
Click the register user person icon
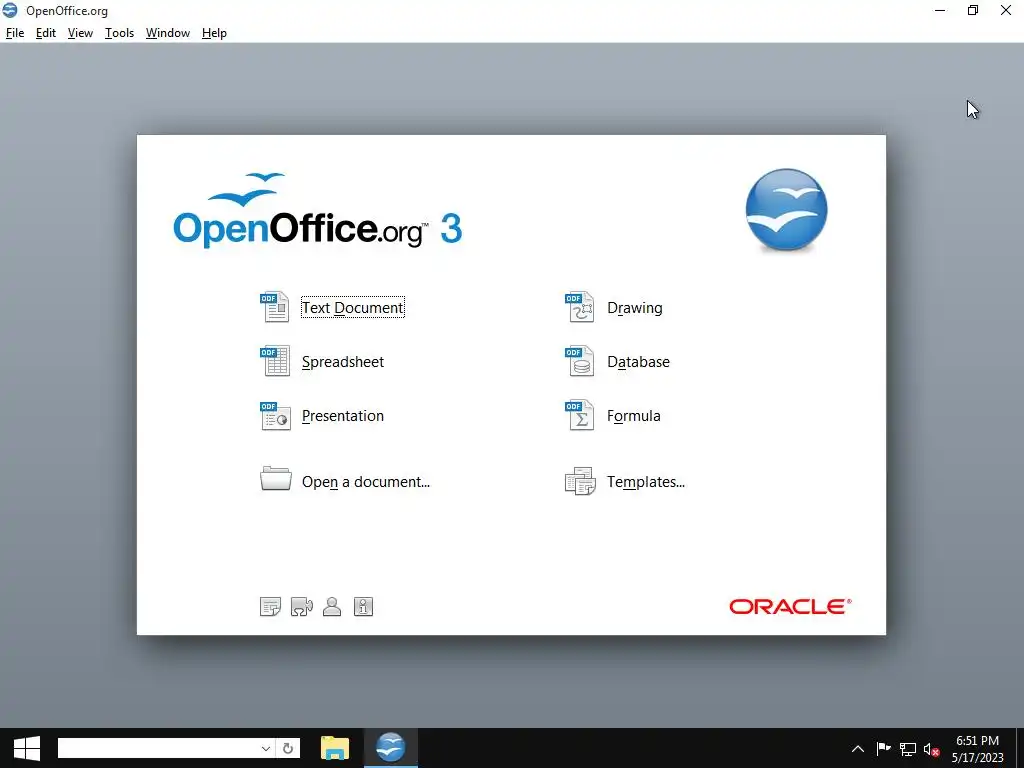pyautogui.click(x=332, y=607)
